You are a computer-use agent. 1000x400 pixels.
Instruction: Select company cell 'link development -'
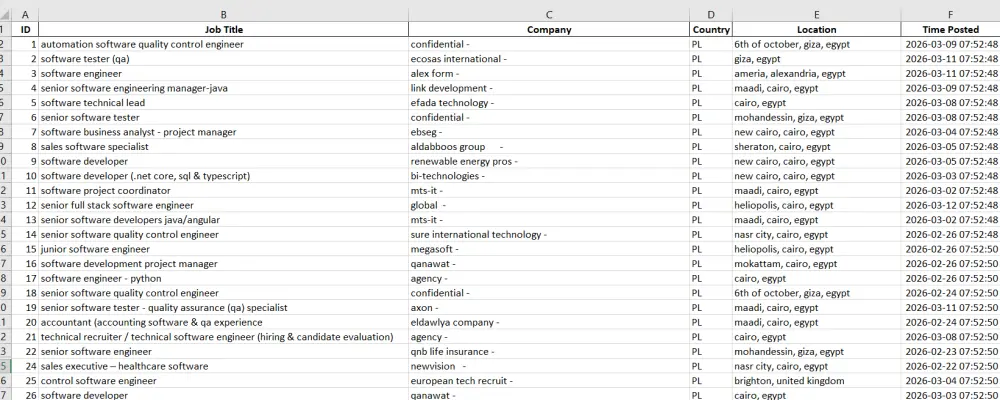[x=549, y=89]
